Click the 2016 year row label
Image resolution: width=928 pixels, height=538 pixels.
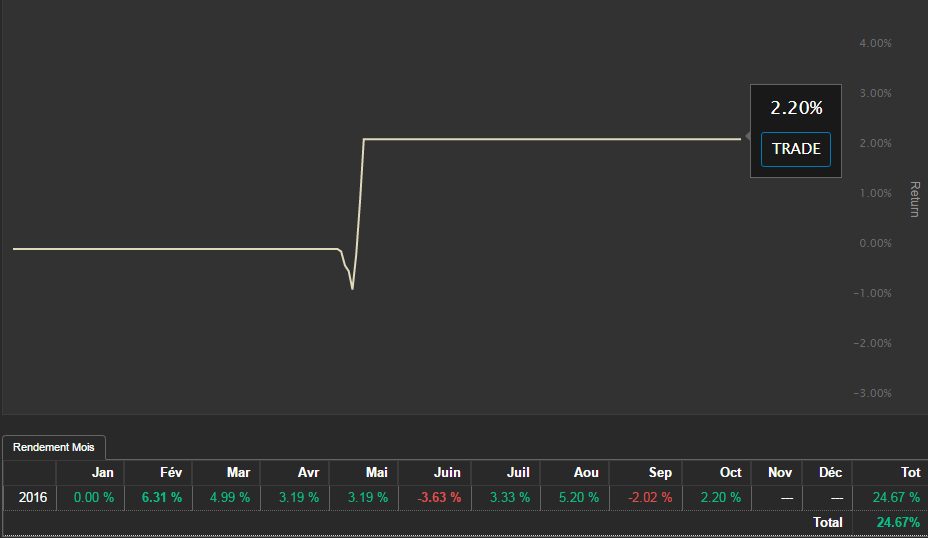tap(31, 497)
